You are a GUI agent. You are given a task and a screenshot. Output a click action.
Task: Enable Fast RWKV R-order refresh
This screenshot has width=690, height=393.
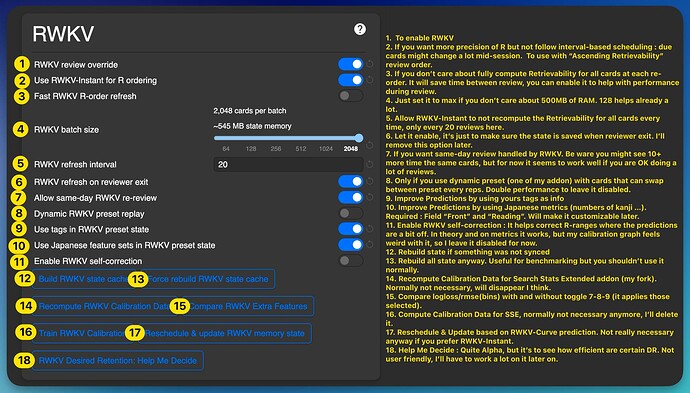351,95
